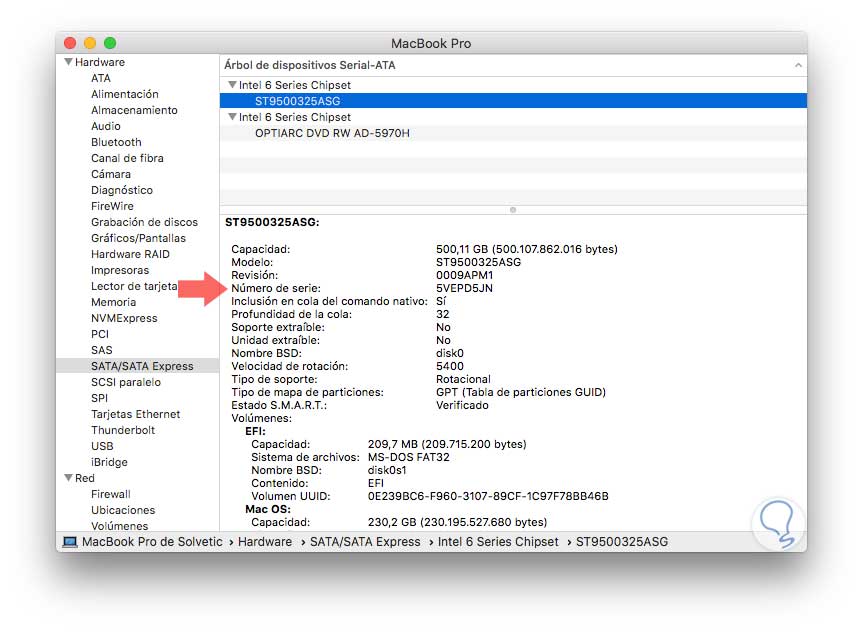Select SAS in the sidebar

[101, 350]
